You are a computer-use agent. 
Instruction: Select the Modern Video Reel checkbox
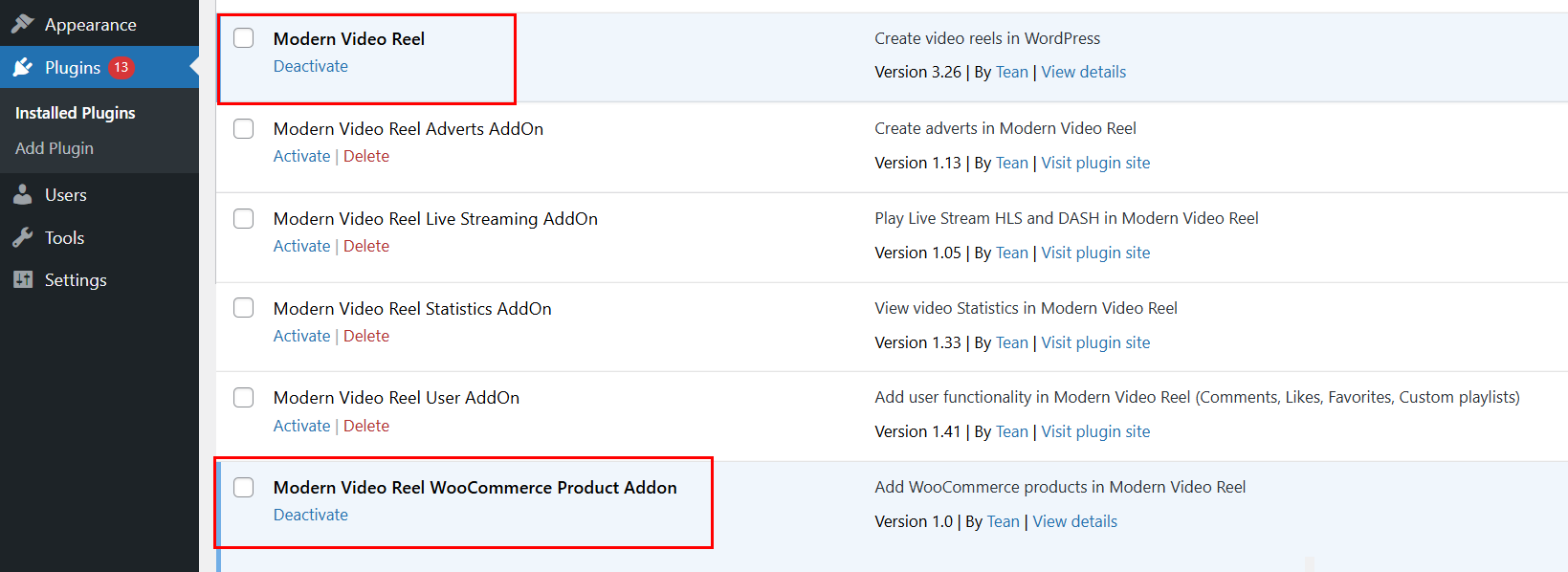coord(244,38)
